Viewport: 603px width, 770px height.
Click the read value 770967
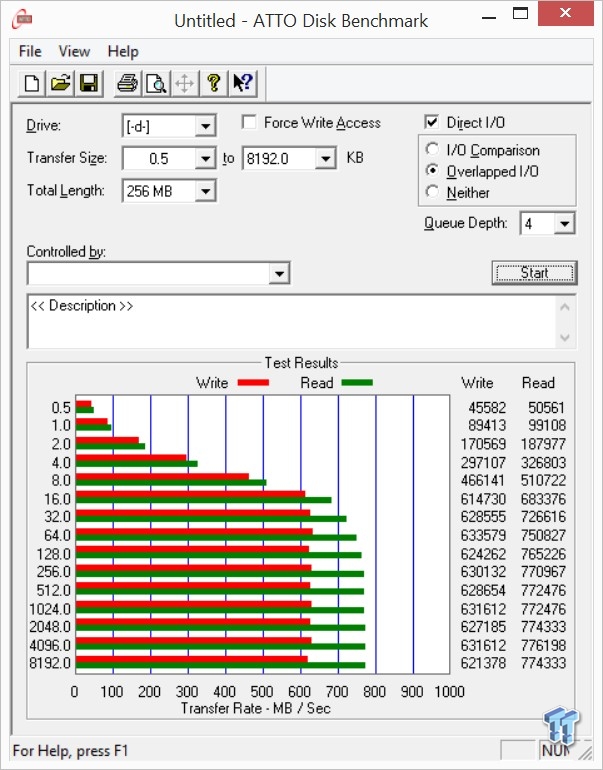click(543, 572)
